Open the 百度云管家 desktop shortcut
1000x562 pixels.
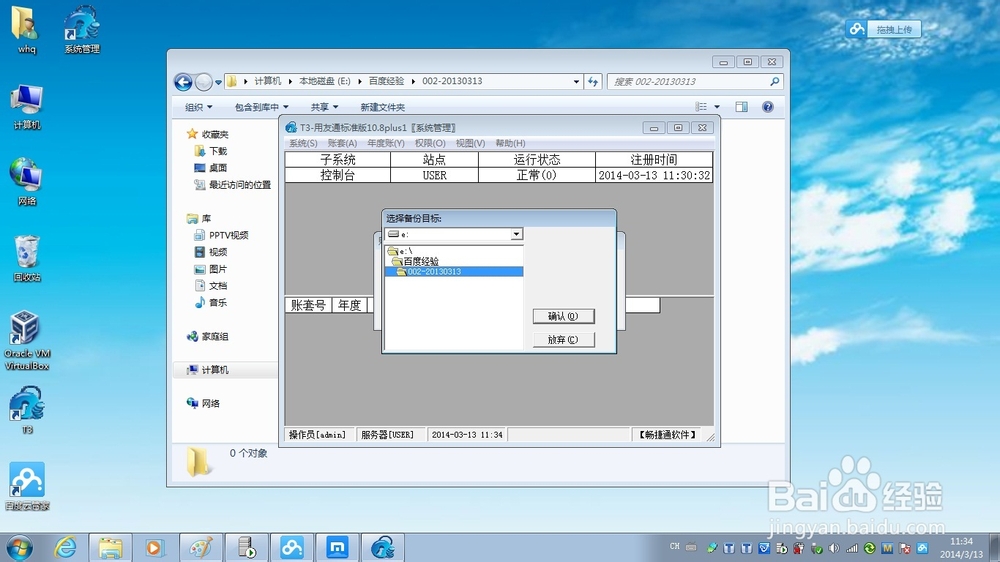click(26, 486)
